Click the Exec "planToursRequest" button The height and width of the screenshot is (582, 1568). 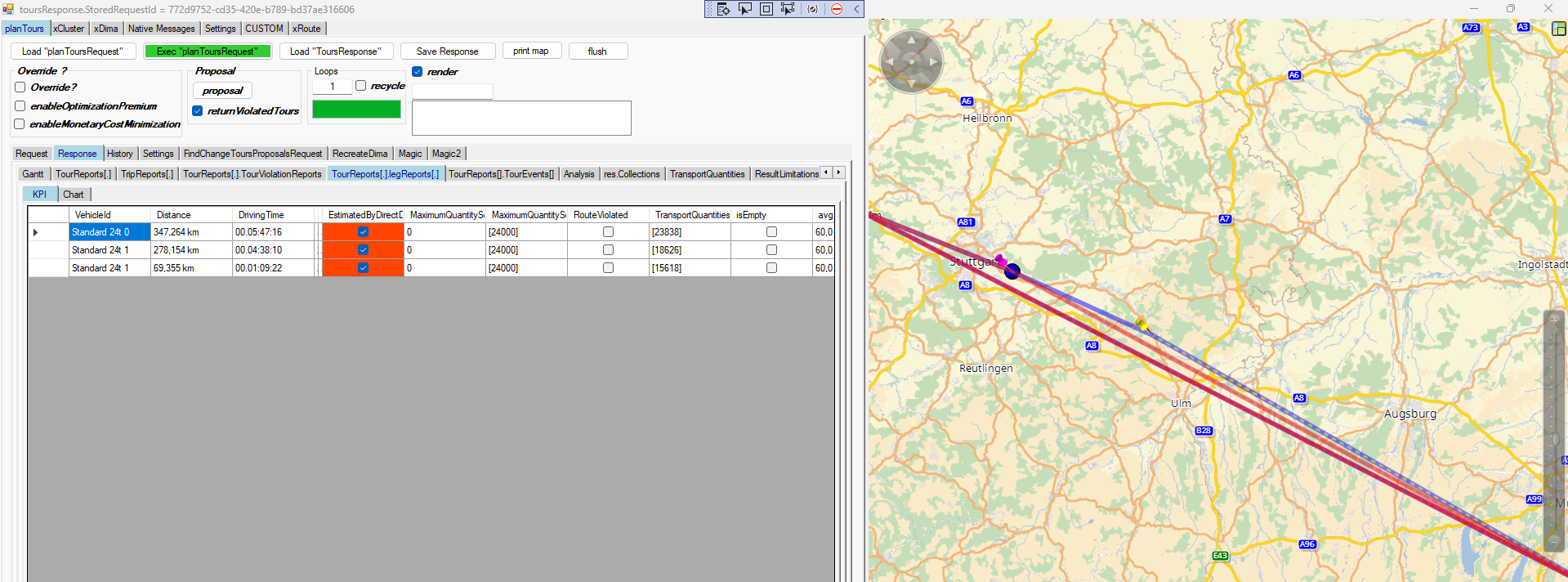208,51
